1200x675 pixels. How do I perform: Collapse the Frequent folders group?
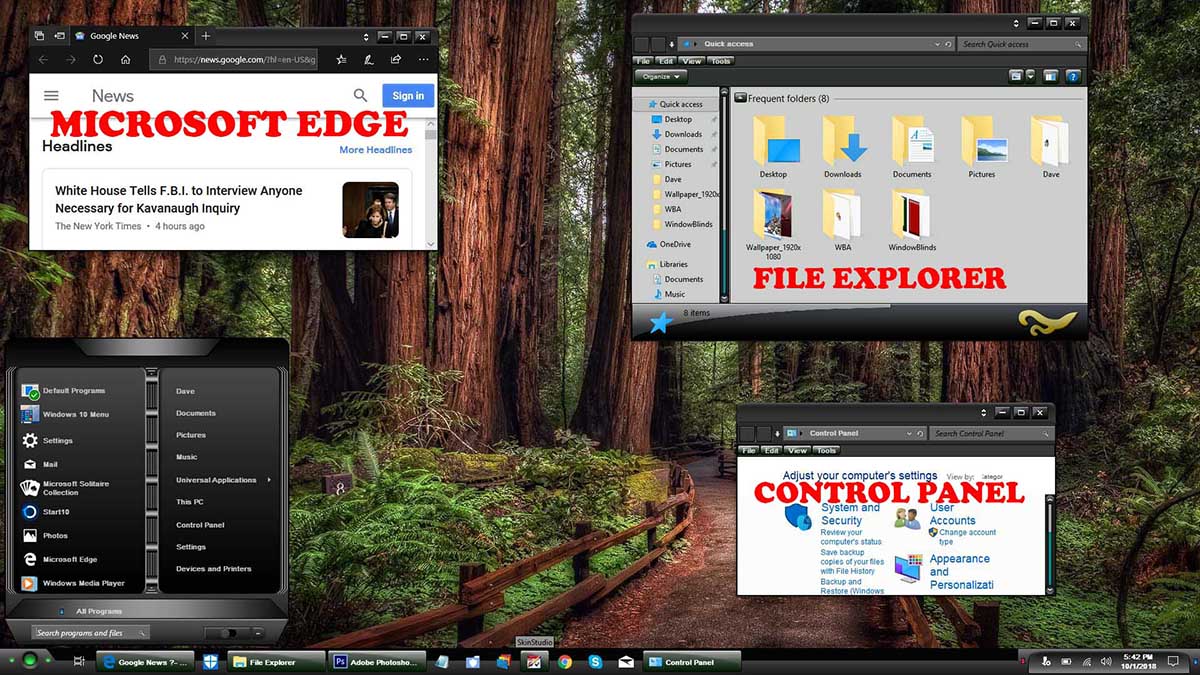pos(740,98)
